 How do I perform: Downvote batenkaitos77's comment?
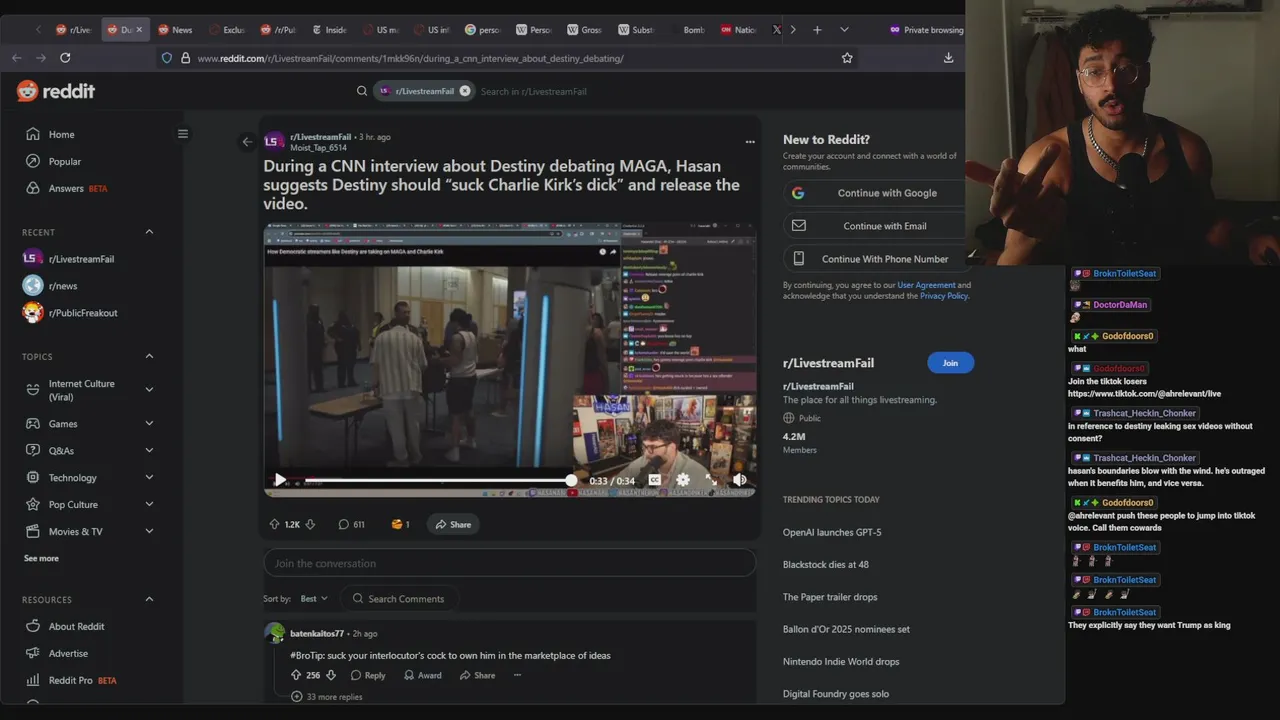pyautogui.click(x=331, y=675)
